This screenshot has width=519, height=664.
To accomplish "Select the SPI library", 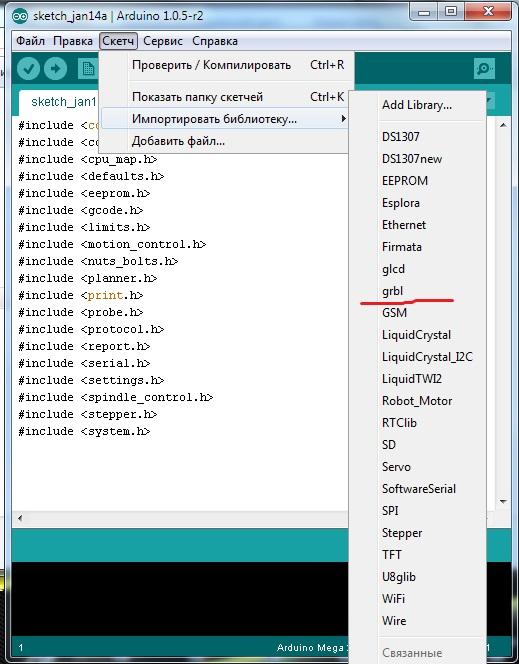I will pos(417,511).
